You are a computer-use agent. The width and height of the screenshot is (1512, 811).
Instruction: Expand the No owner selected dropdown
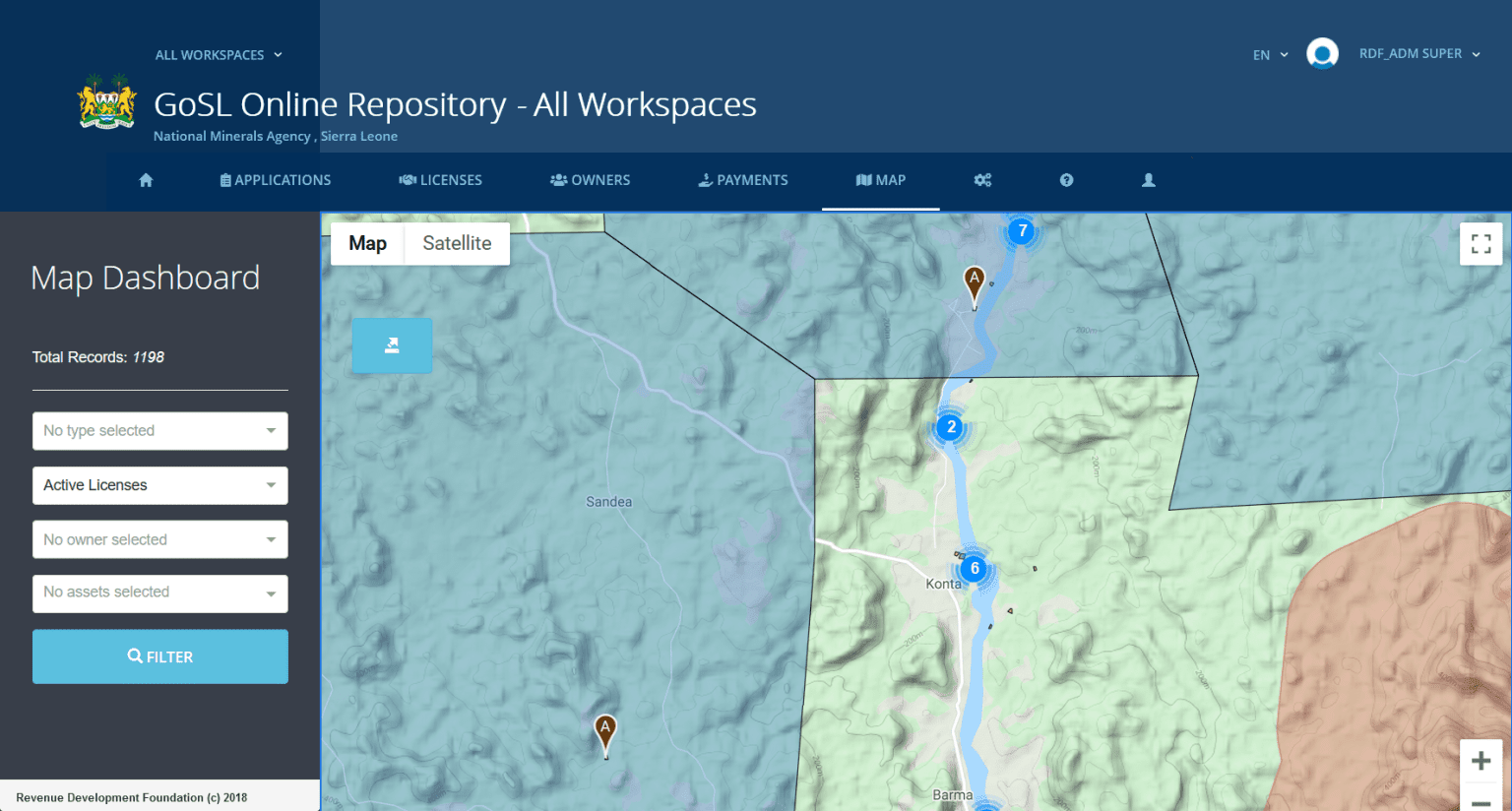[x=160, y=539]
